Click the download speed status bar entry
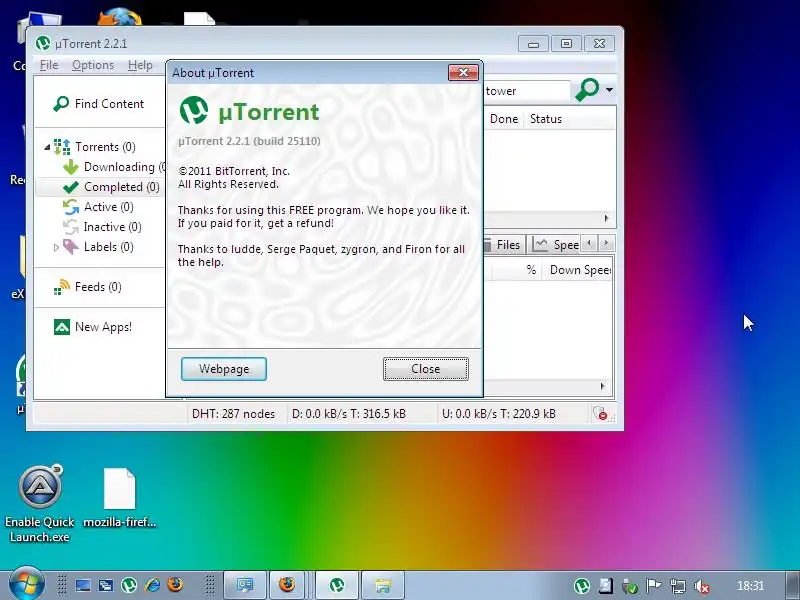Viewport: 800px width, 600px height. click(349, 414)
